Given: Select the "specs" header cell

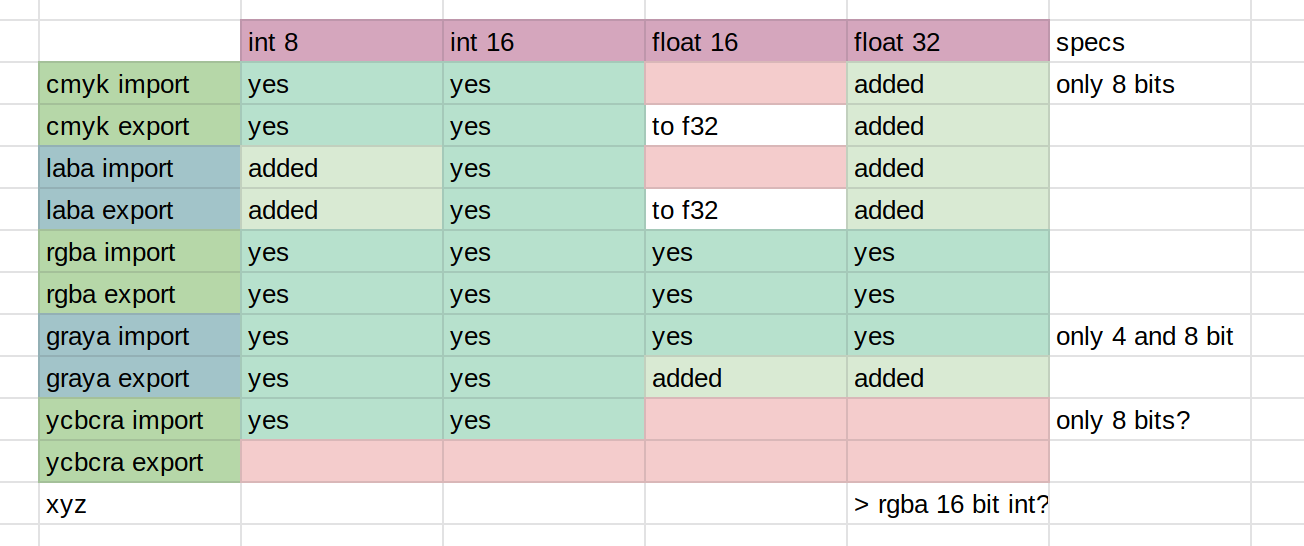Looking at the screenshot, I should (1149, 42).
